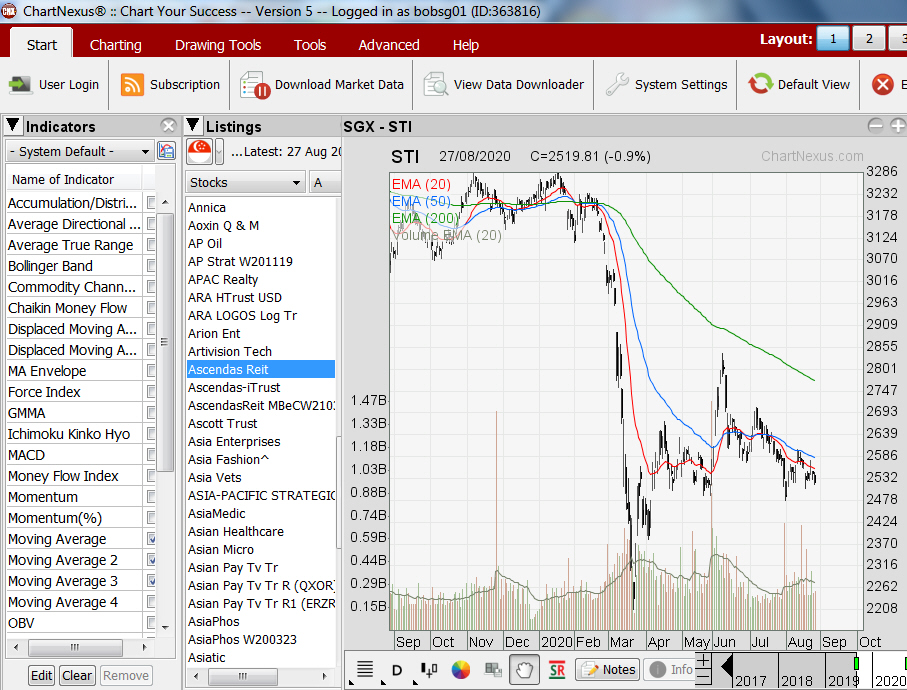Uncheck the Moving Average 3 checkbox
The image size is (907, 690).
(x=152, y=581)
